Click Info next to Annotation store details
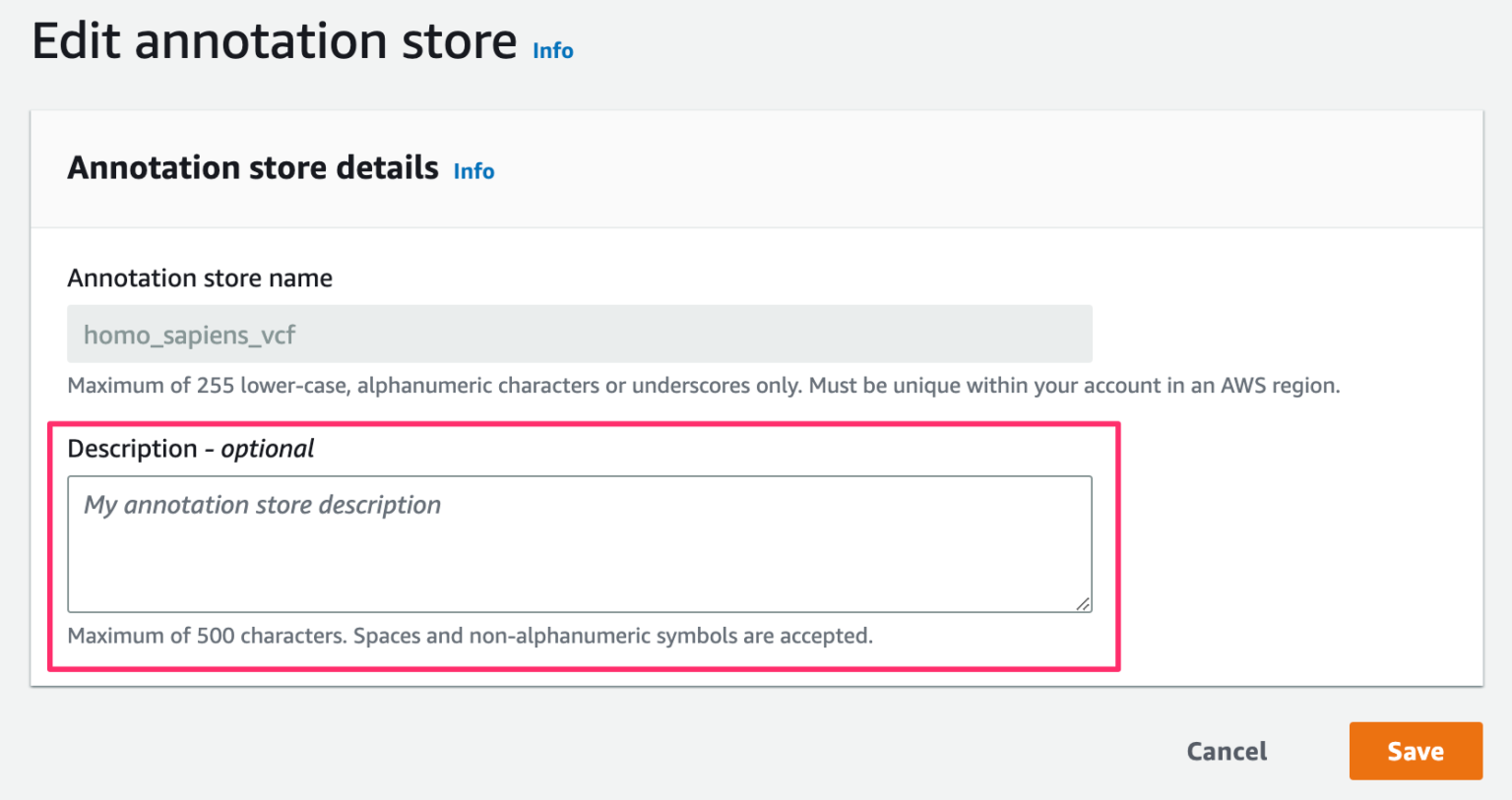This screenshot has width=1512, height=800. point(472,171)
